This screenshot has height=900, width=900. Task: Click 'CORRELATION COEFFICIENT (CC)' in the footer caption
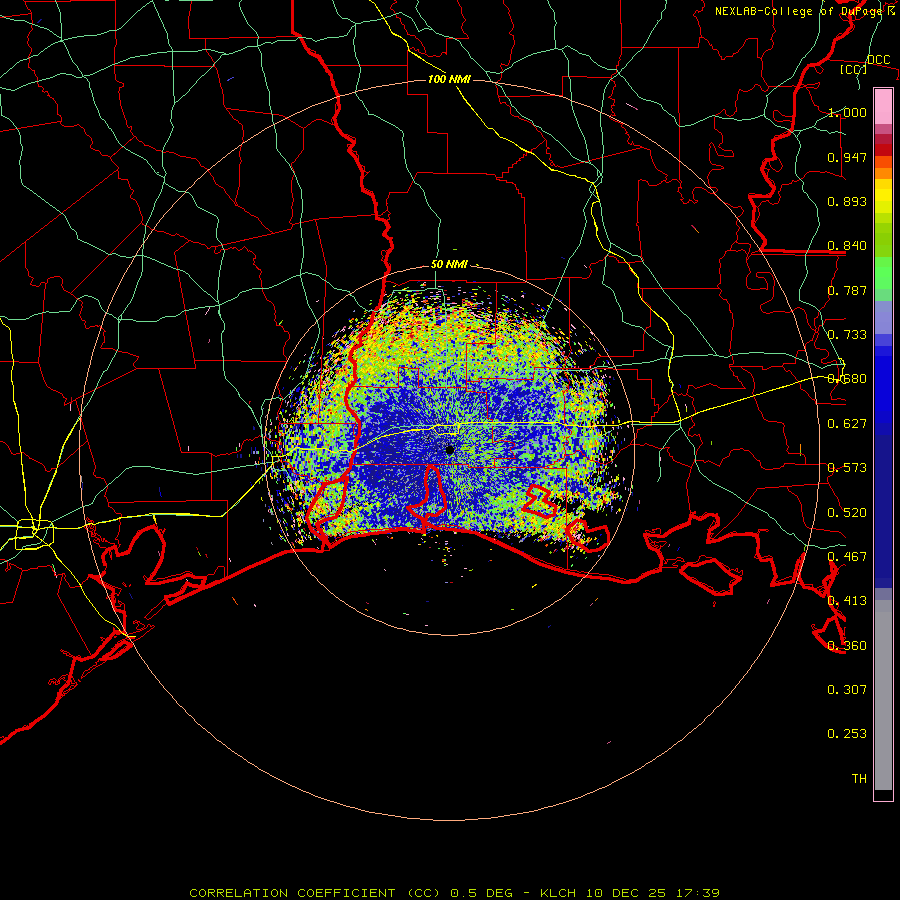pos(315,893)
